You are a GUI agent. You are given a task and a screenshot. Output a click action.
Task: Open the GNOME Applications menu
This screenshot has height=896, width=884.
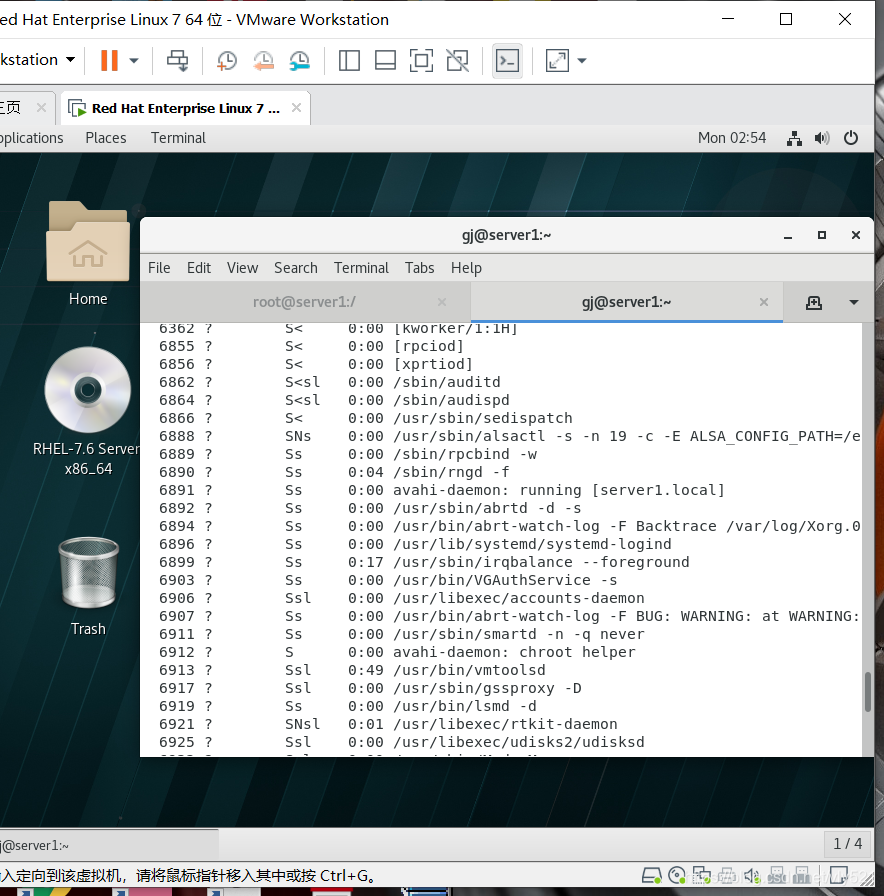[31, 138]
